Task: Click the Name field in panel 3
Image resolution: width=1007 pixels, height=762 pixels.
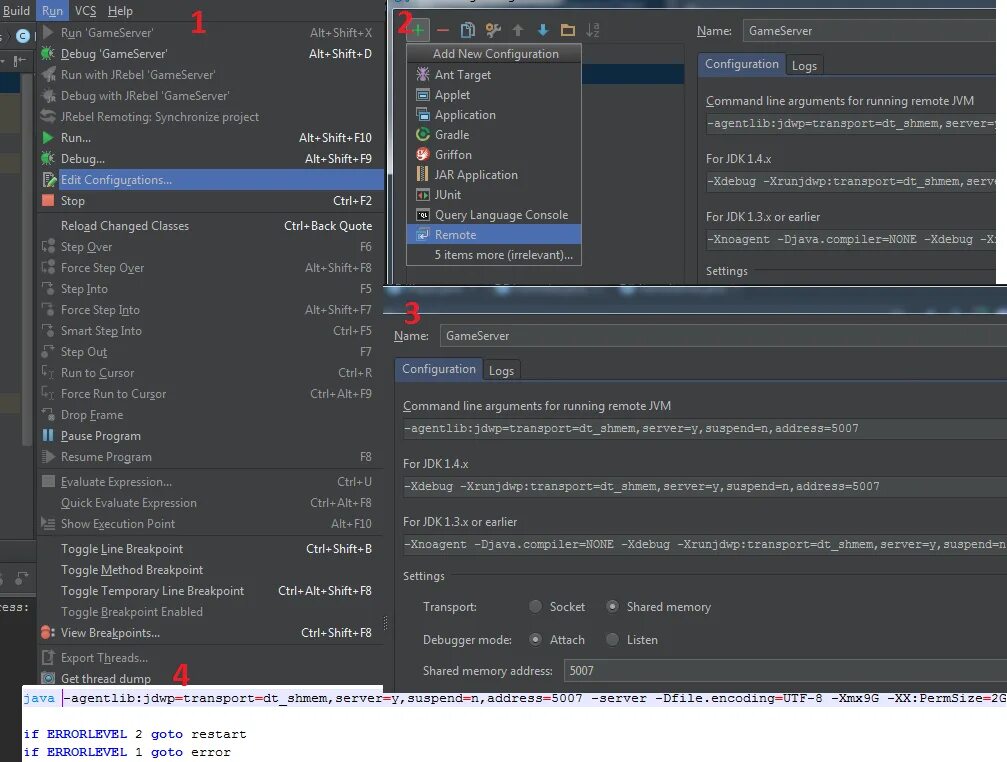Action: [723, 336]
